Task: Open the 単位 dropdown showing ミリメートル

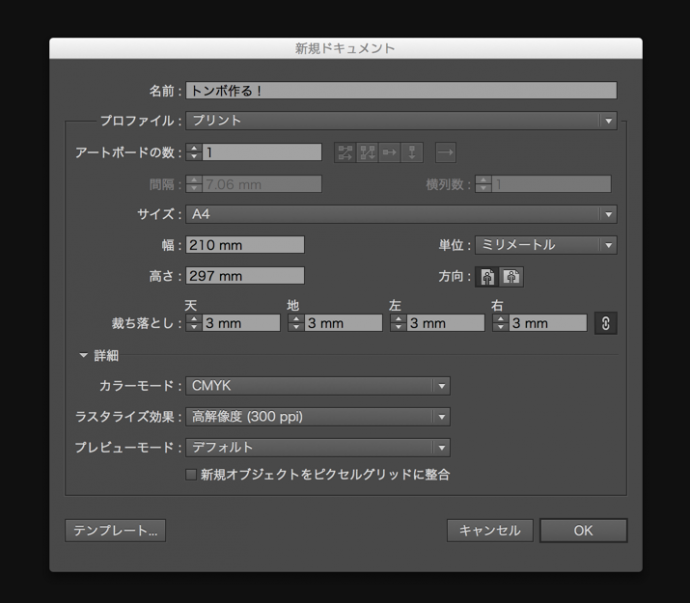Action: 546,245
